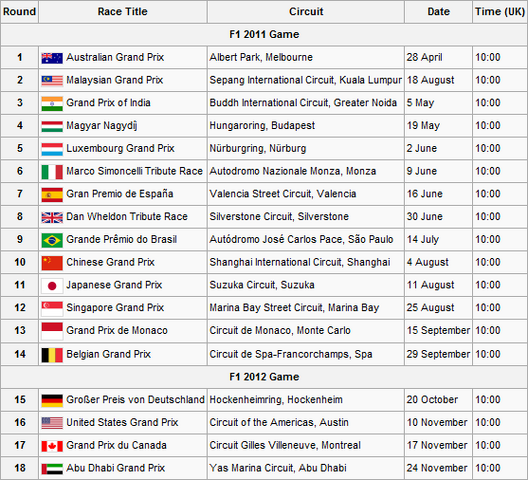Click the Hungaroring, Budapest circuit cell
528x480 pixels.
[x=306, y=126]
